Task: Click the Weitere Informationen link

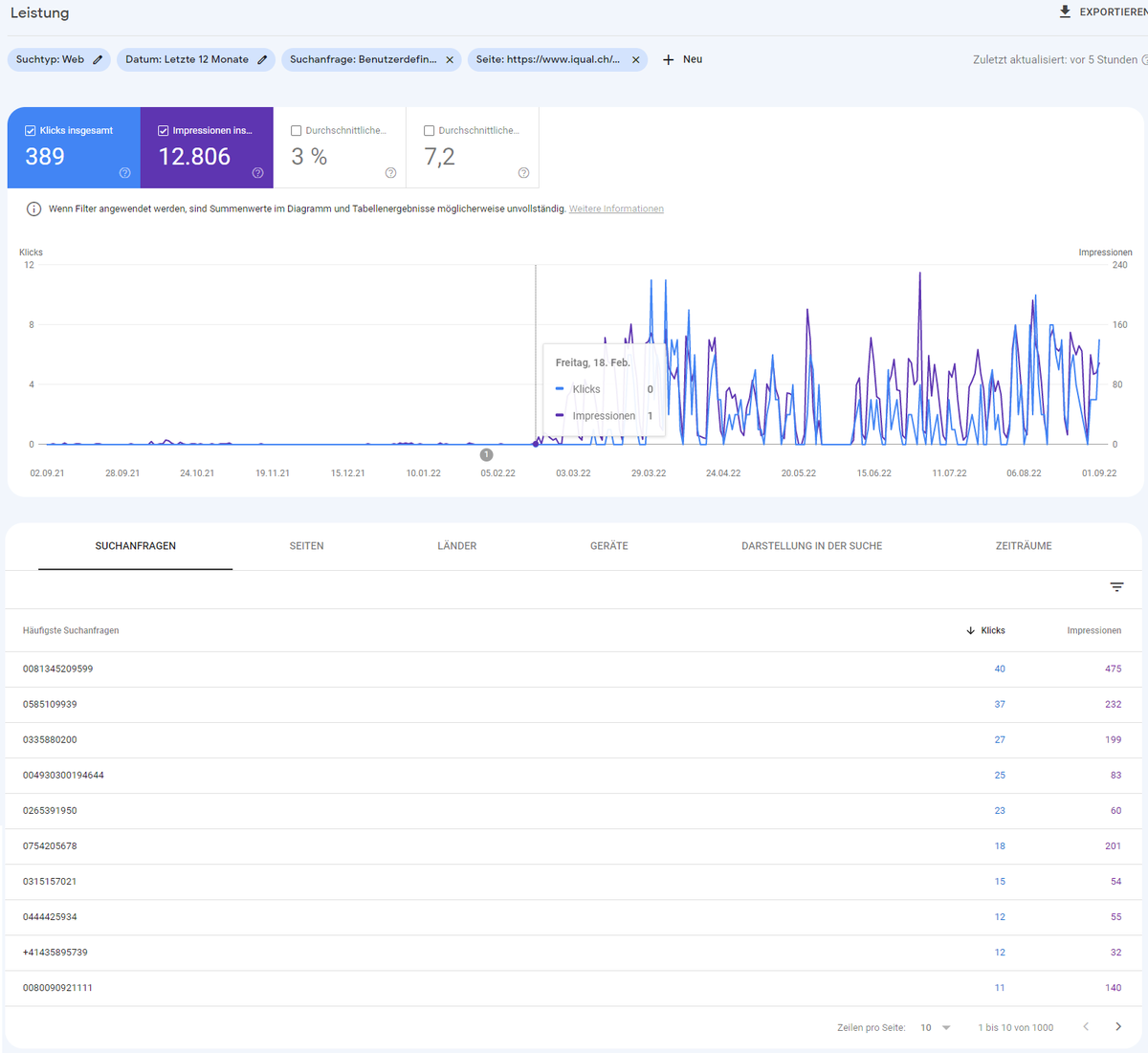Action: coord(616,208)
